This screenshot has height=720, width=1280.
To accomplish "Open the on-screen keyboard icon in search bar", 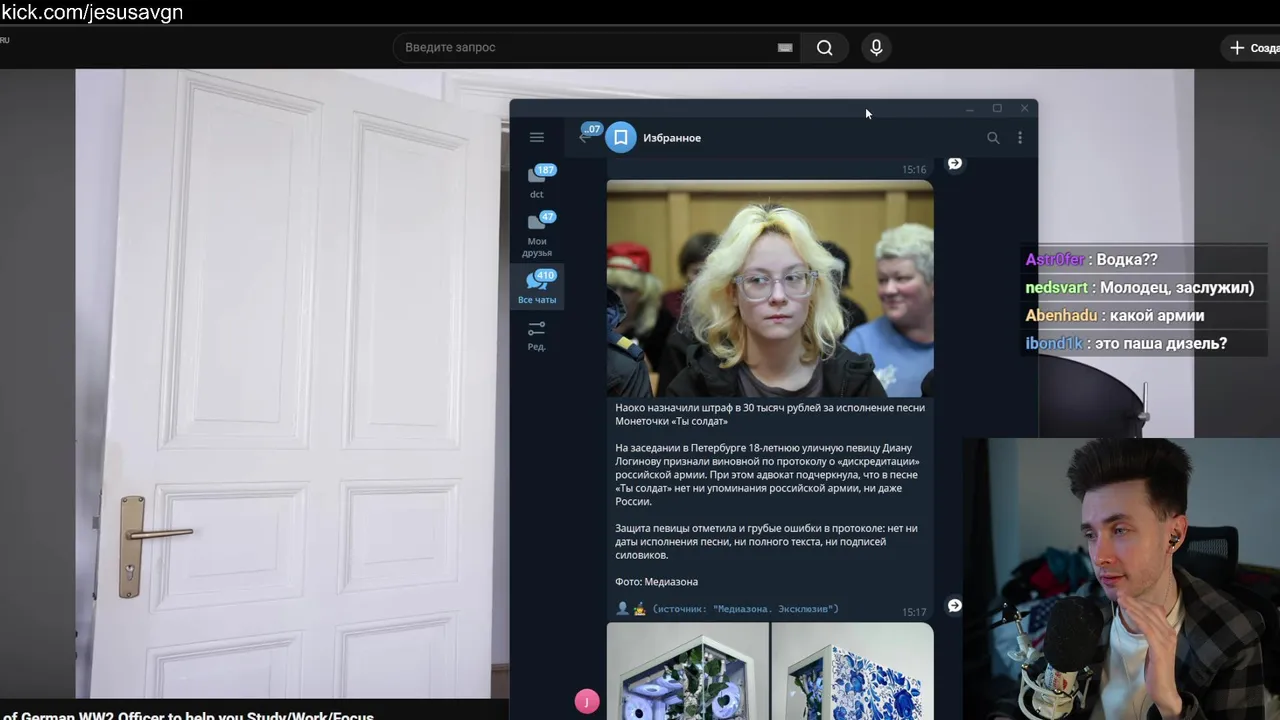I will coord(785,47).
